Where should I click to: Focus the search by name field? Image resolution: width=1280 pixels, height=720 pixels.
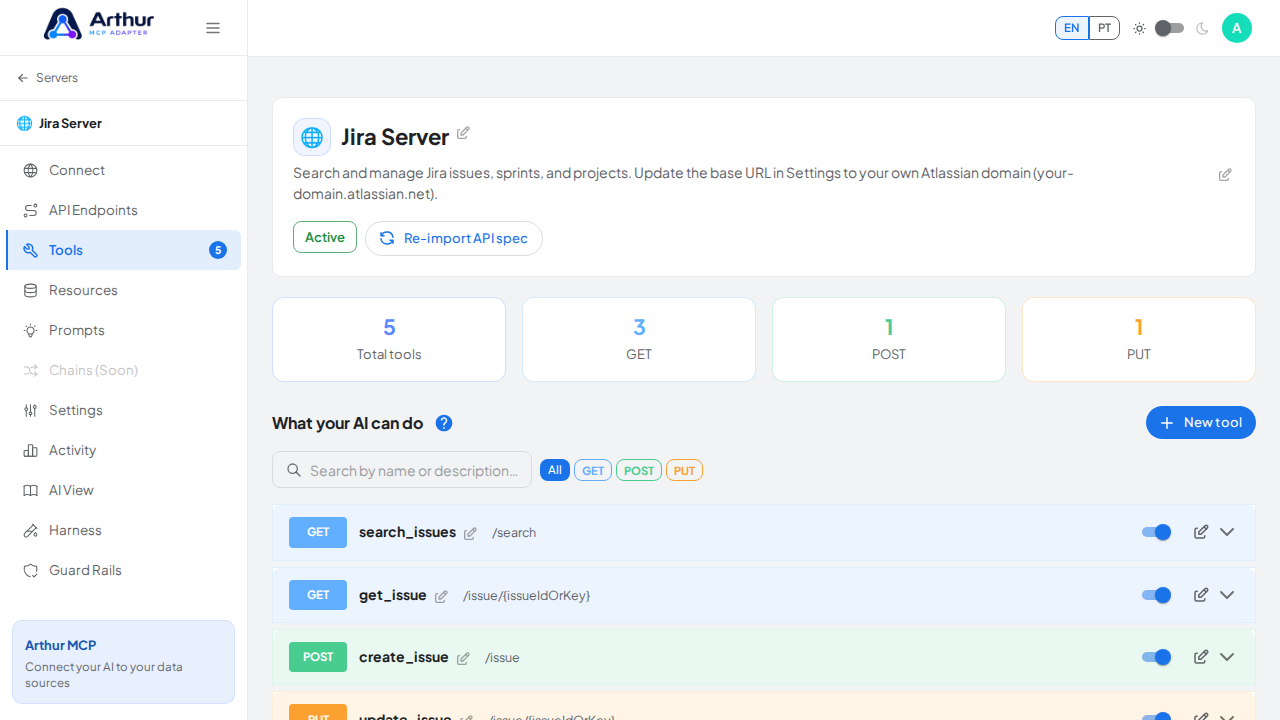click(402, 470)
